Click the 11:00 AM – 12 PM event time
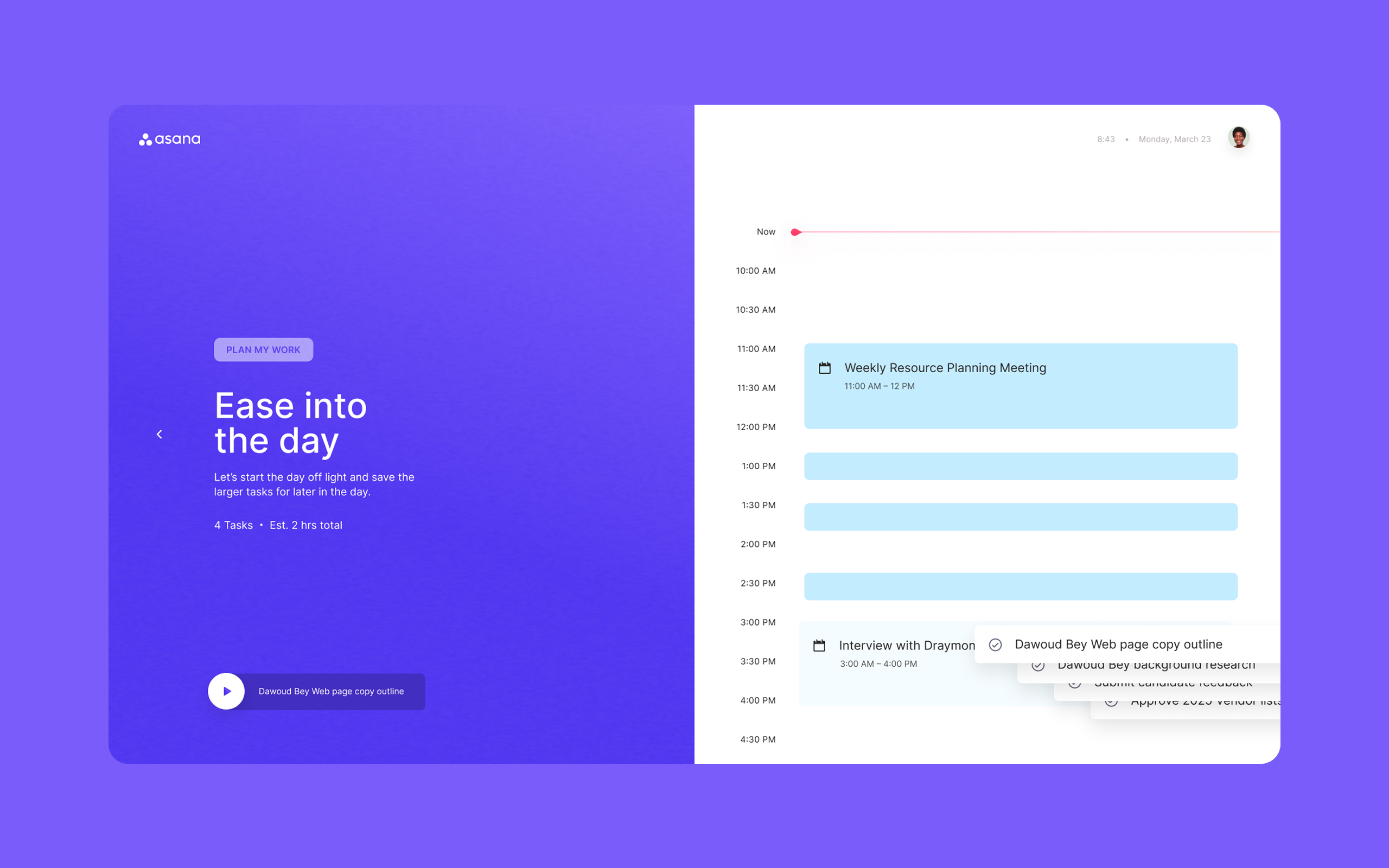The image size is (1389, 868). click(x=880, y=386)
